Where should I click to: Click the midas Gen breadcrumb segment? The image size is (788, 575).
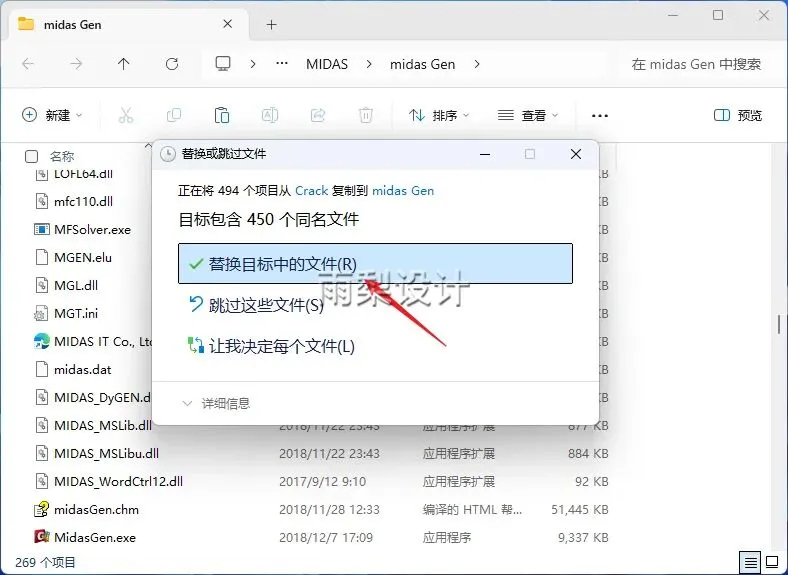tap(423, 64)
